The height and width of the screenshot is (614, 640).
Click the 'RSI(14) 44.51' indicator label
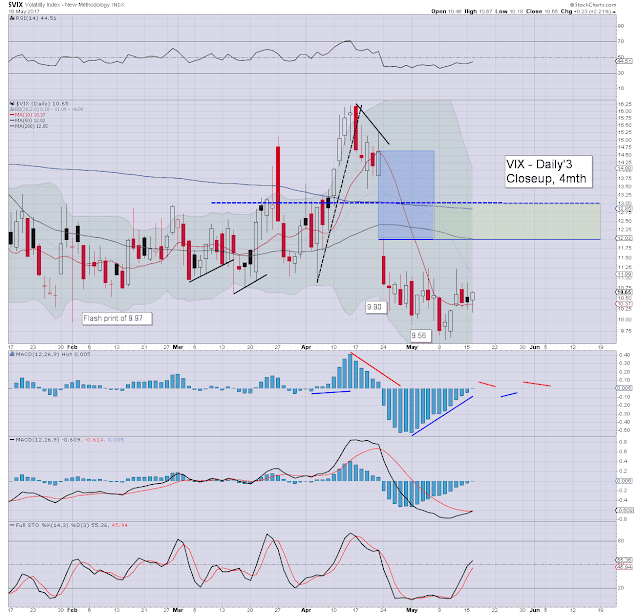click(33, 18)
